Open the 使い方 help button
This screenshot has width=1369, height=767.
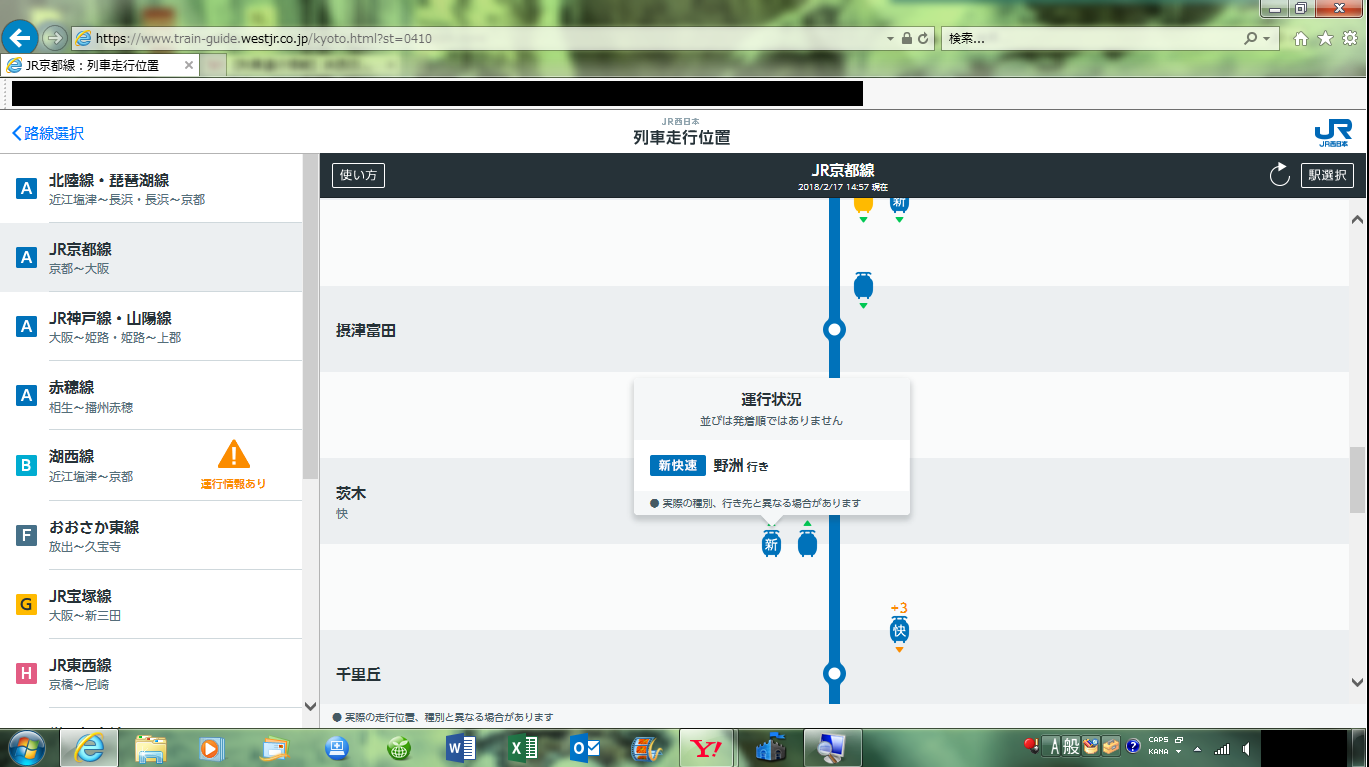point(358,175)
